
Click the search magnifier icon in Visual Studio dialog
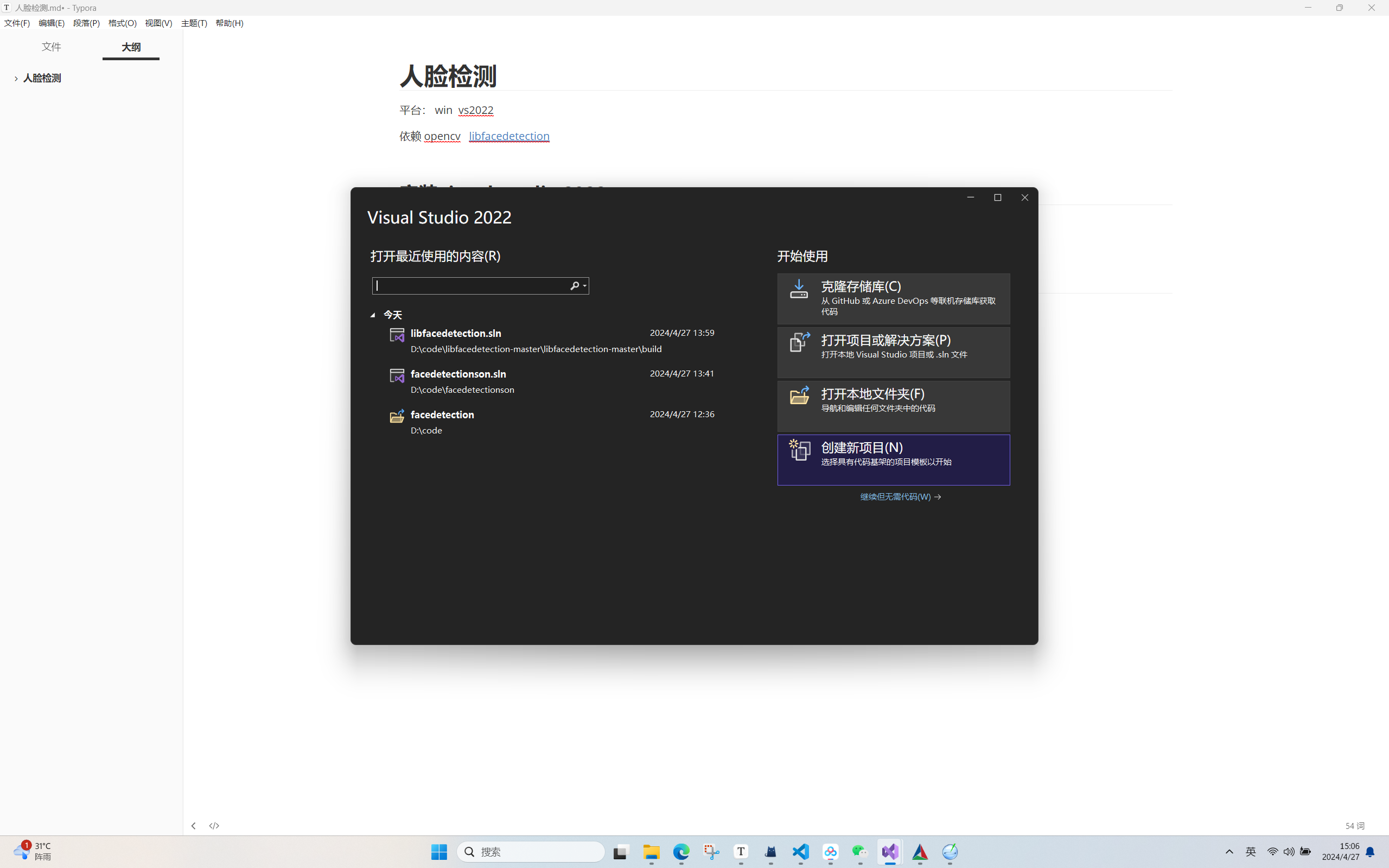coord(574,285)
